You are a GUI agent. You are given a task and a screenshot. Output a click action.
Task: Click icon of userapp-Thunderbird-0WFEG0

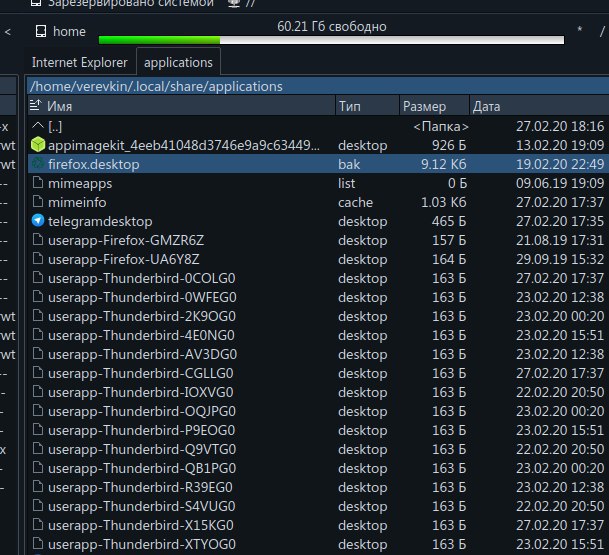click(x=38, y=297)
